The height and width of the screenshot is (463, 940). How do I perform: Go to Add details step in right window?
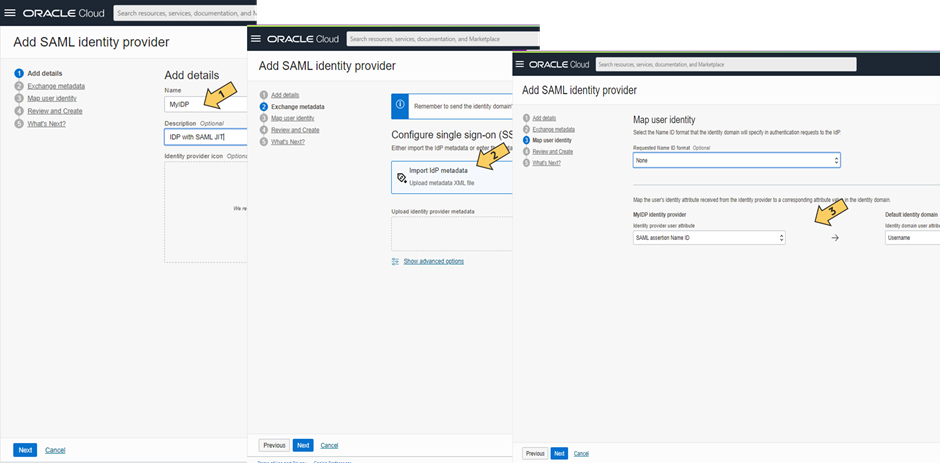pyautogui.click(x=544, y=118)
